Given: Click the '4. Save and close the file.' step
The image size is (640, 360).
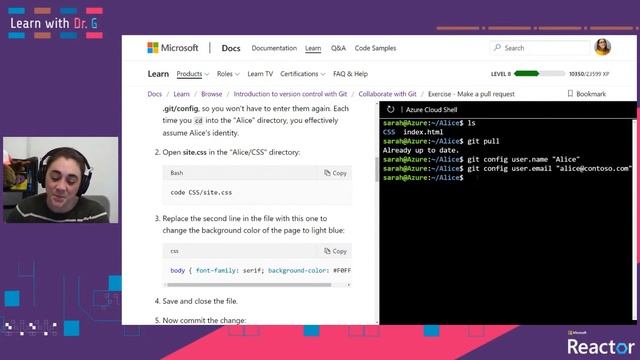Looking at the screenshot, I should click(196, 301).
